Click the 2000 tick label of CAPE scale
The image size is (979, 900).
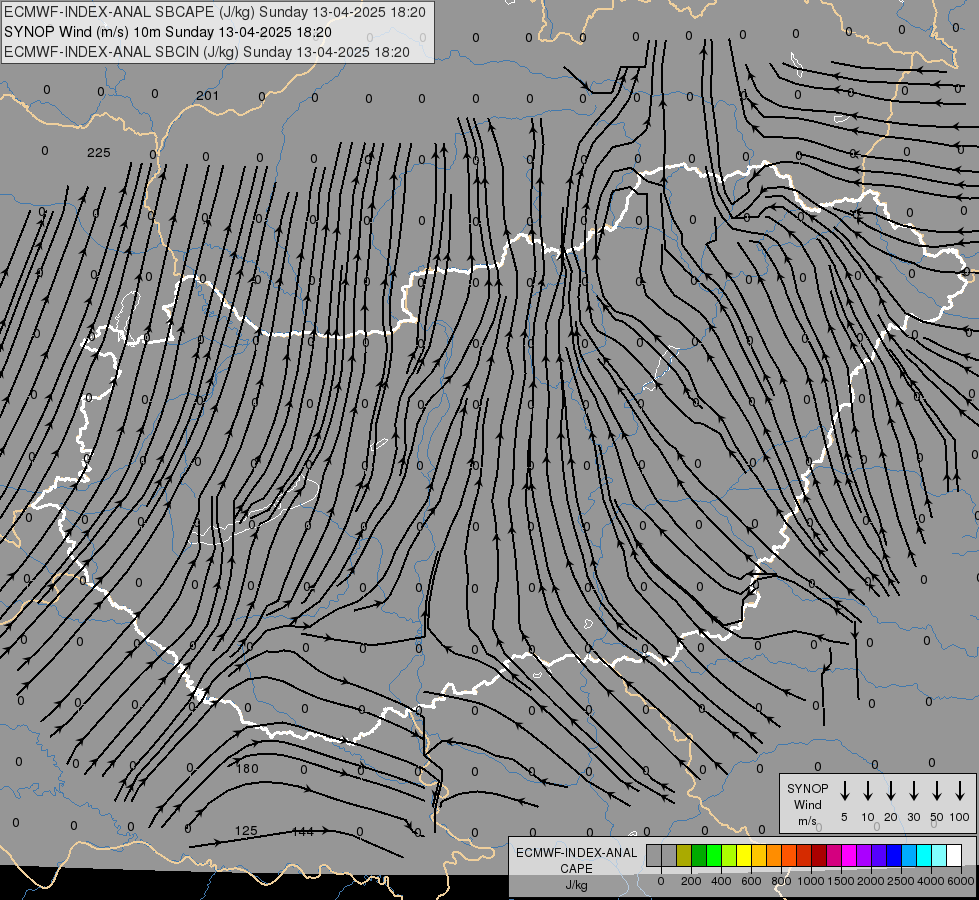tap(871, 881)
